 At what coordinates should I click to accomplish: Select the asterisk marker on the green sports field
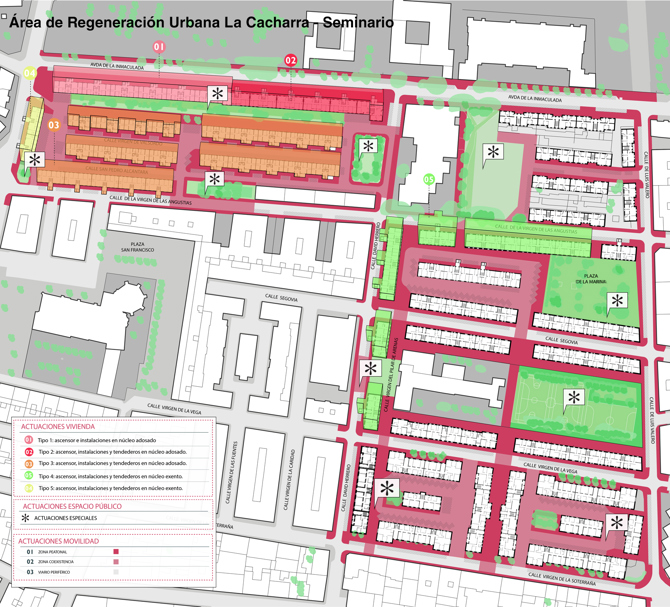pos(574,397)
